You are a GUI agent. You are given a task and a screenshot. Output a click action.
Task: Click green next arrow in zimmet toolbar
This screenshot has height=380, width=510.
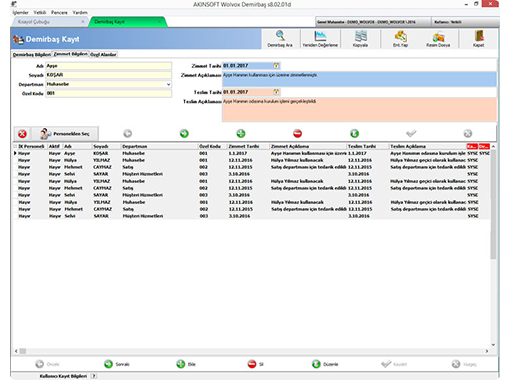pos(184,134)
